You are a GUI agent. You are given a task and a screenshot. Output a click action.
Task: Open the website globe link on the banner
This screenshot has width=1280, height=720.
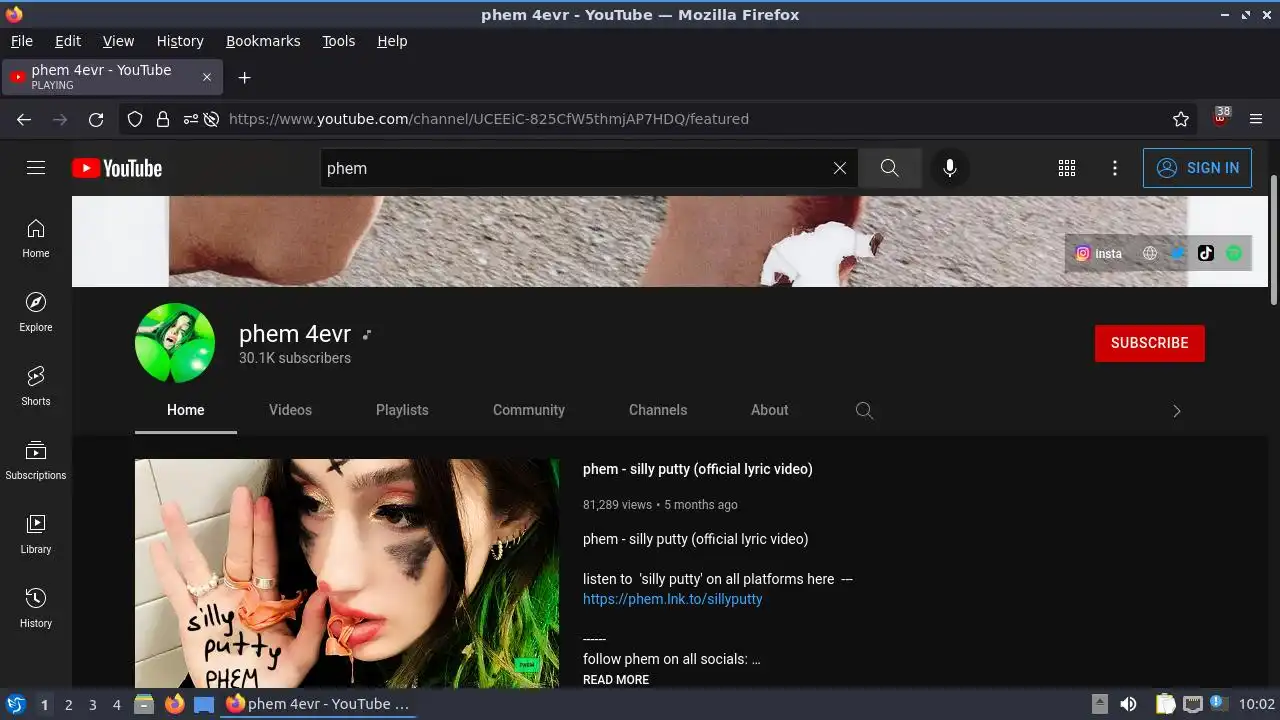(1150, 253)
